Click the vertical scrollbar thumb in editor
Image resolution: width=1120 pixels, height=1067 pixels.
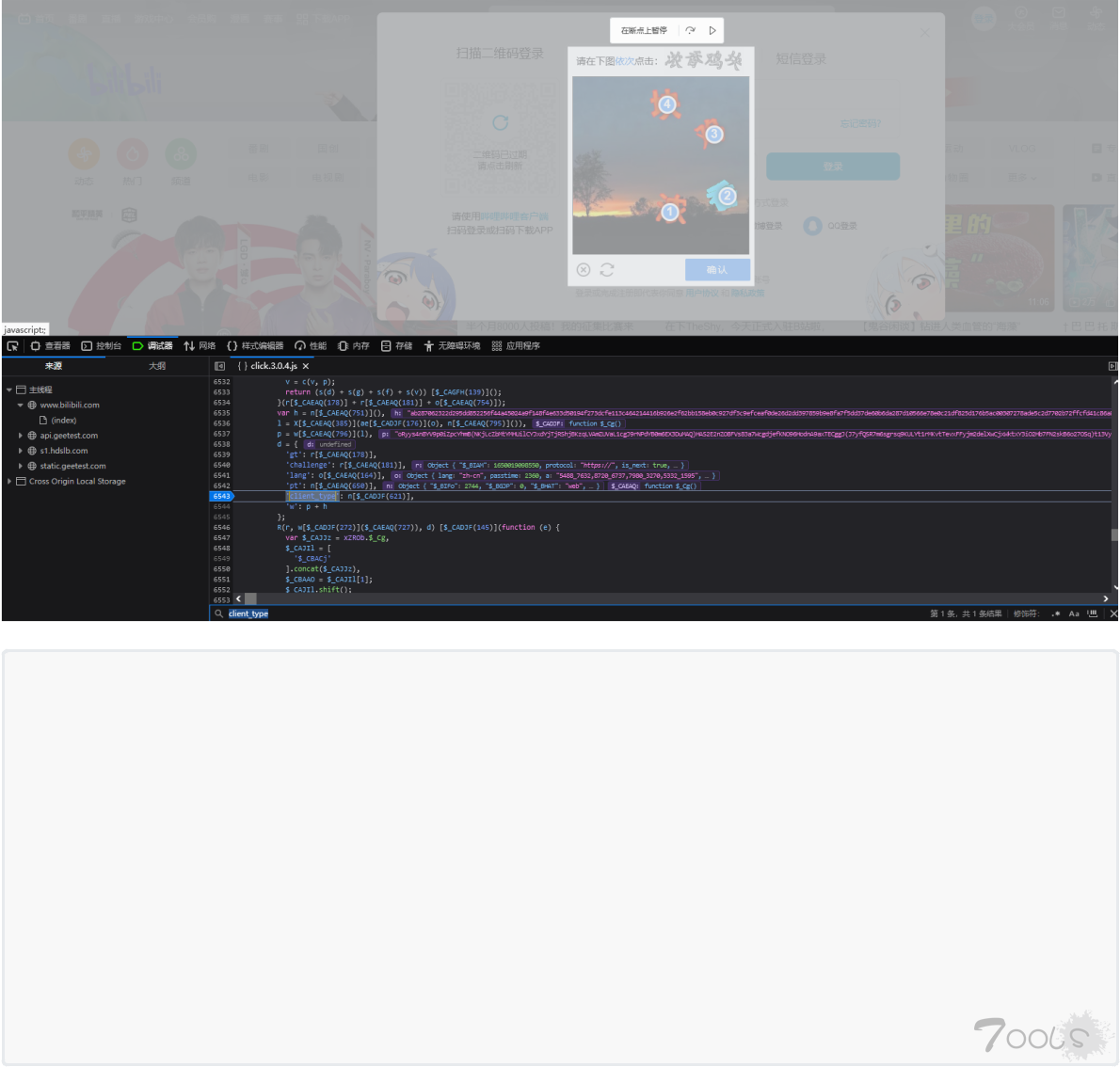1114,535
